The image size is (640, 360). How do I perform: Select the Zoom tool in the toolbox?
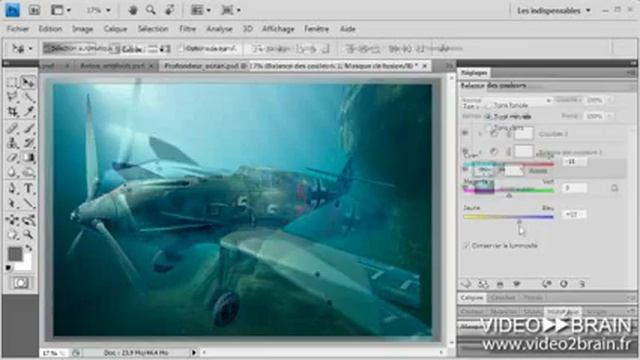point(28,235)
